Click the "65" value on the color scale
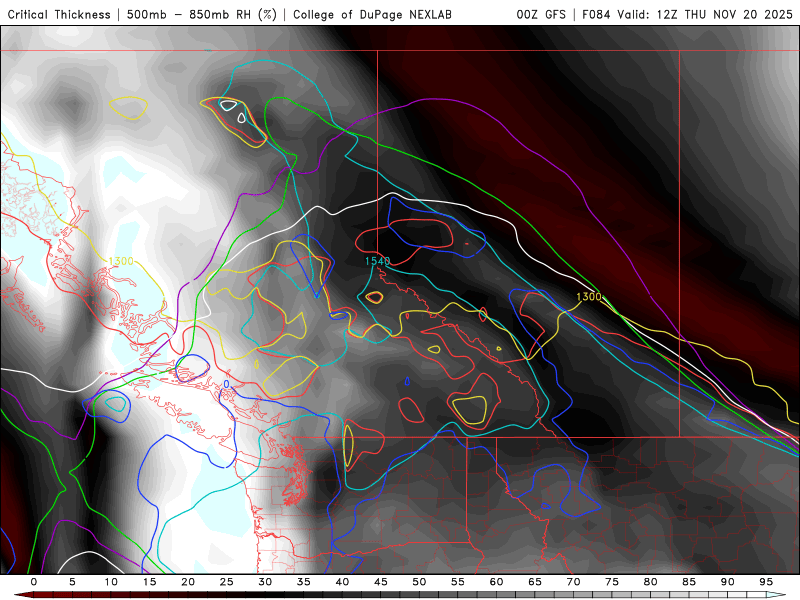This screenshot has width=800, height=600. coord(535,582)
